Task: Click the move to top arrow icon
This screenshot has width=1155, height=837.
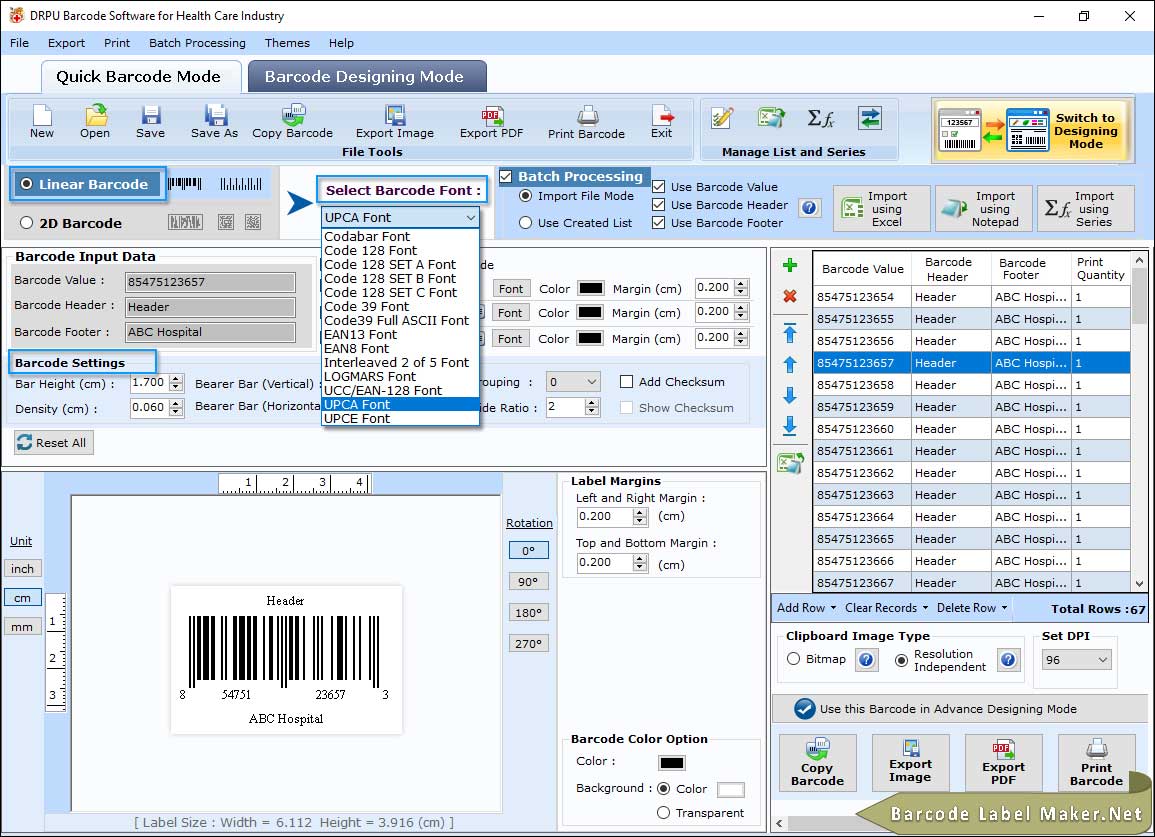Action: pos(790,333)
